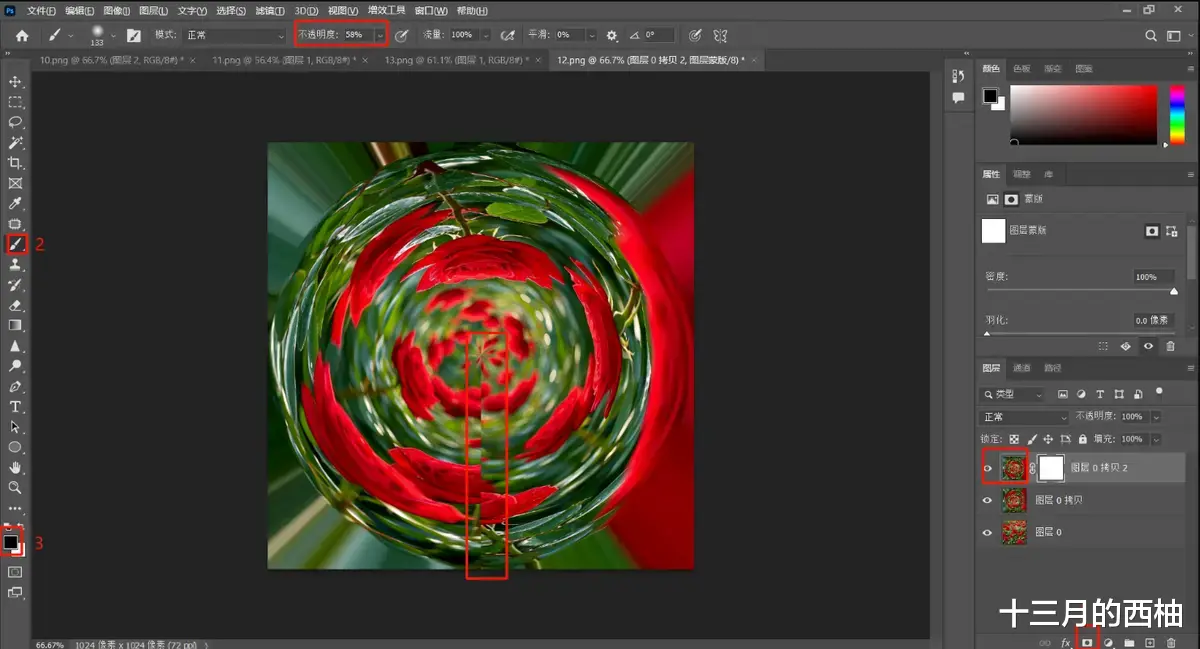
Task: Open the brush 不透明度 dropdown arrow
Action: point(380,35)
